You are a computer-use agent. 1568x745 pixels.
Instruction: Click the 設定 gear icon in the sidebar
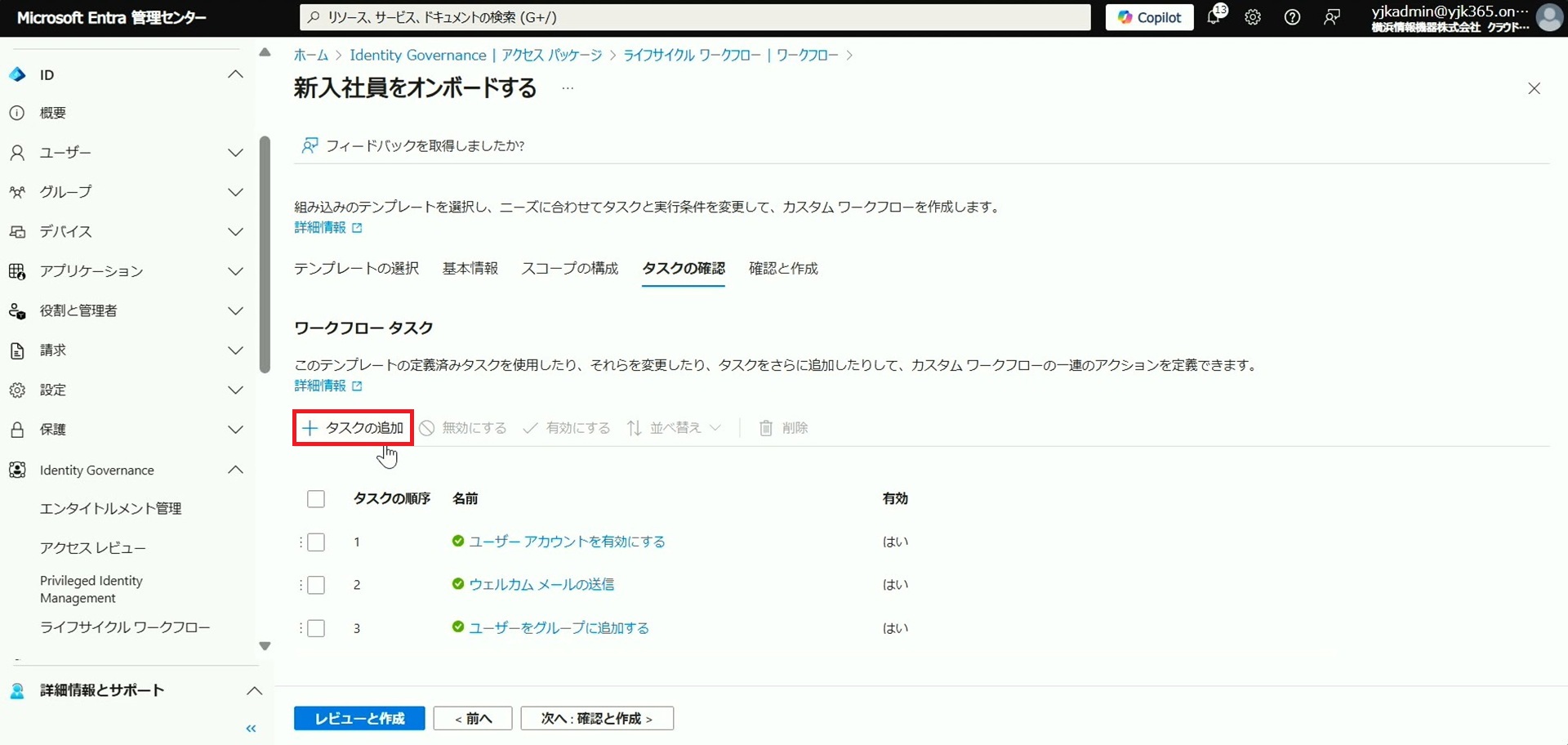[x=17, y=390]
